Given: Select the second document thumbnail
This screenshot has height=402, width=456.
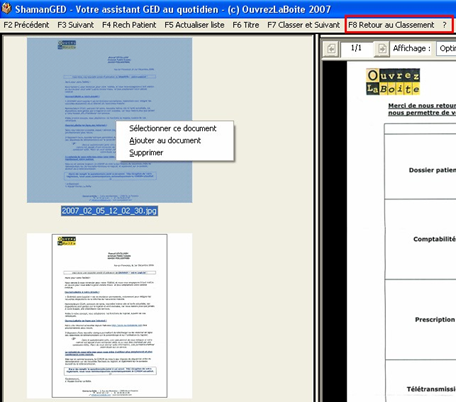Looking at the screenshot, I should coord(109,316).
